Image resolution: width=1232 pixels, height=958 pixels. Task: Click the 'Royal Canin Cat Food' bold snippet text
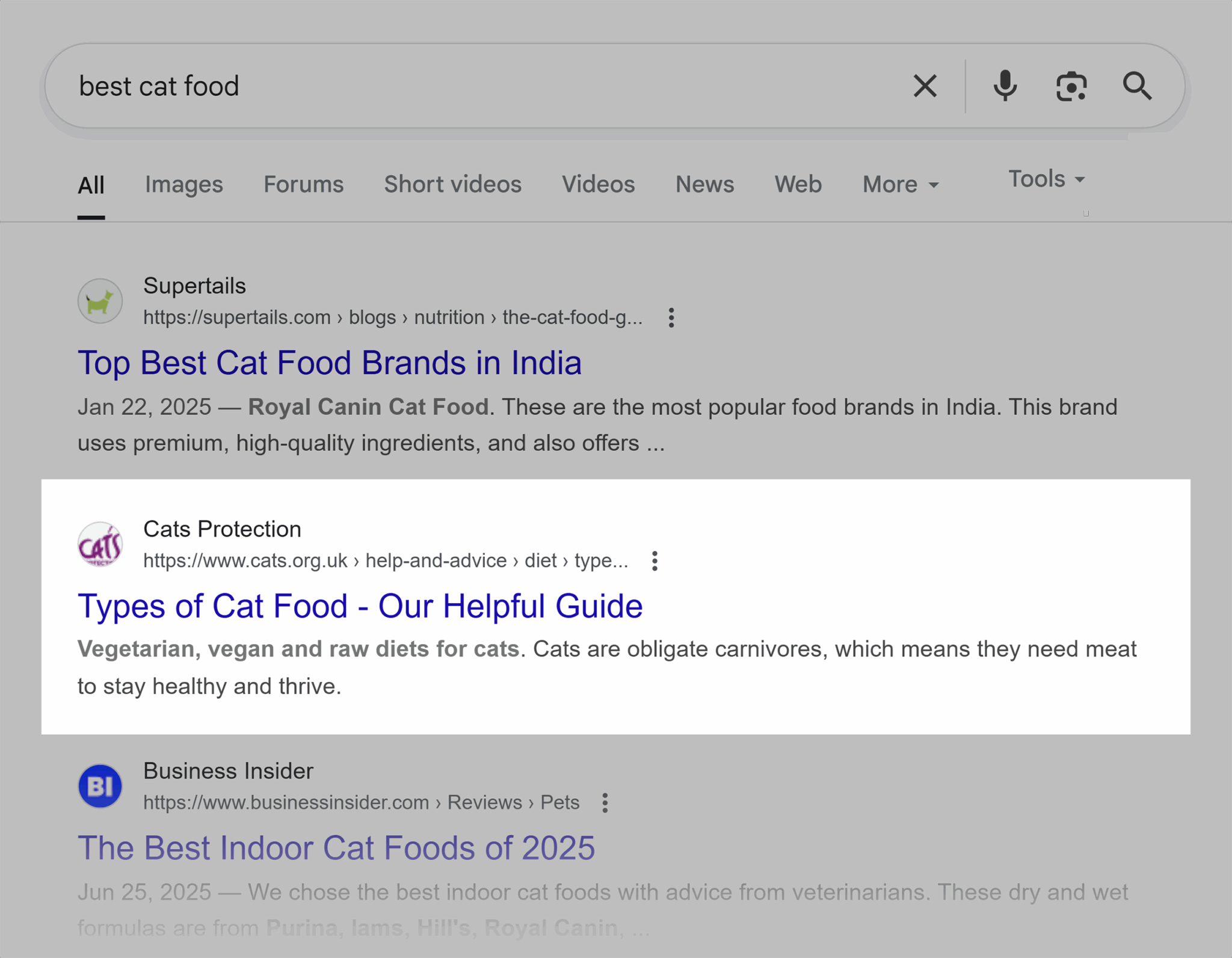click(x=368, y=407)
